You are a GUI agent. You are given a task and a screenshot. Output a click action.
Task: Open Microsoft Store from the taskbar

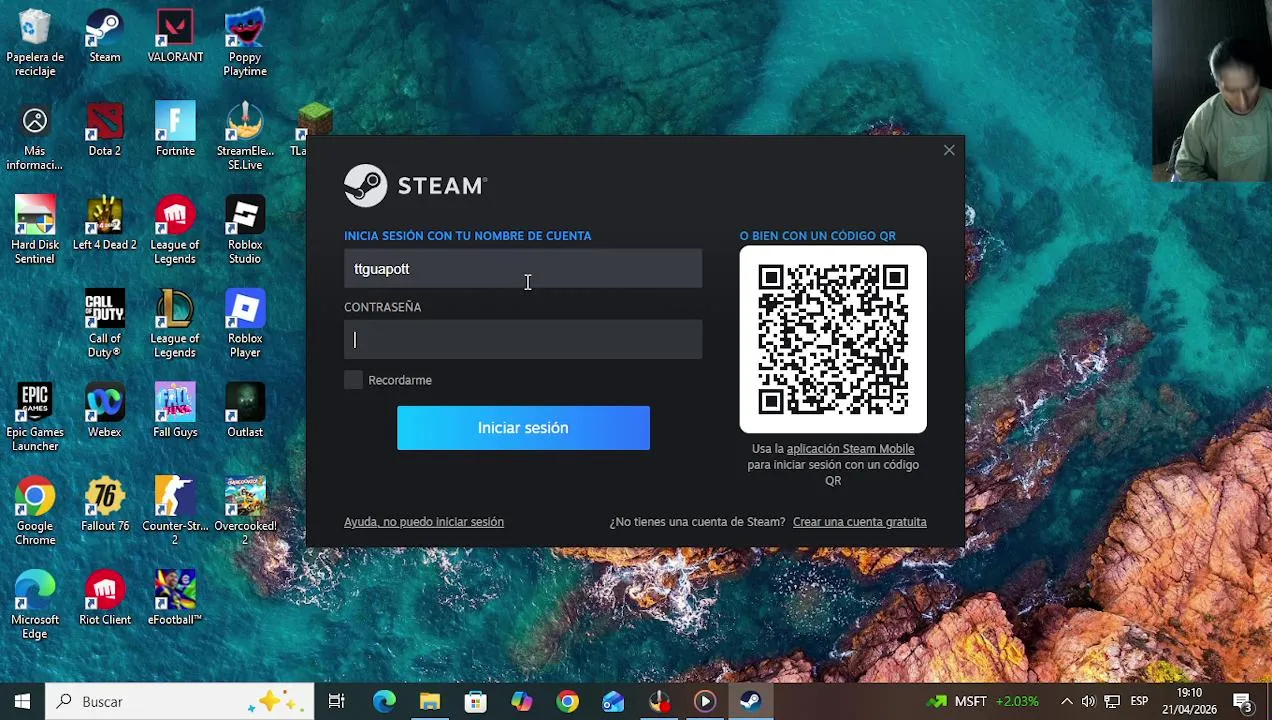tap(476, 702)
